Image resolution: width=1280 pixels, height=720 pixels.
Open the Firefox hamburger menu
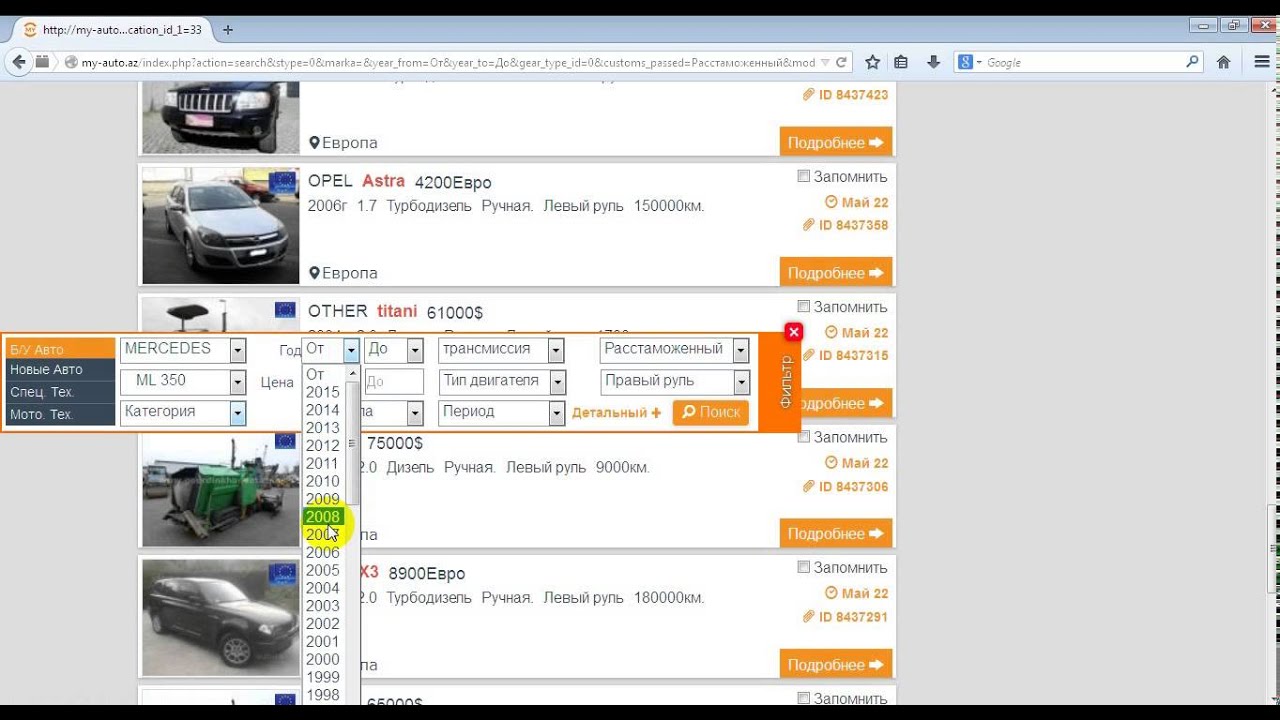pyautogui.click(x=1261, y=62)
